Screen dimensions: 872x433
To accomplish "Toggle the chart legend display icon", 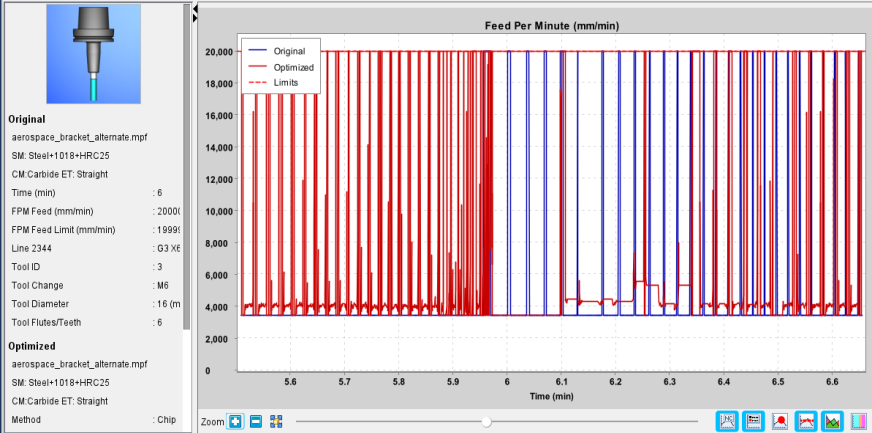I will click(x=754, y=421).
